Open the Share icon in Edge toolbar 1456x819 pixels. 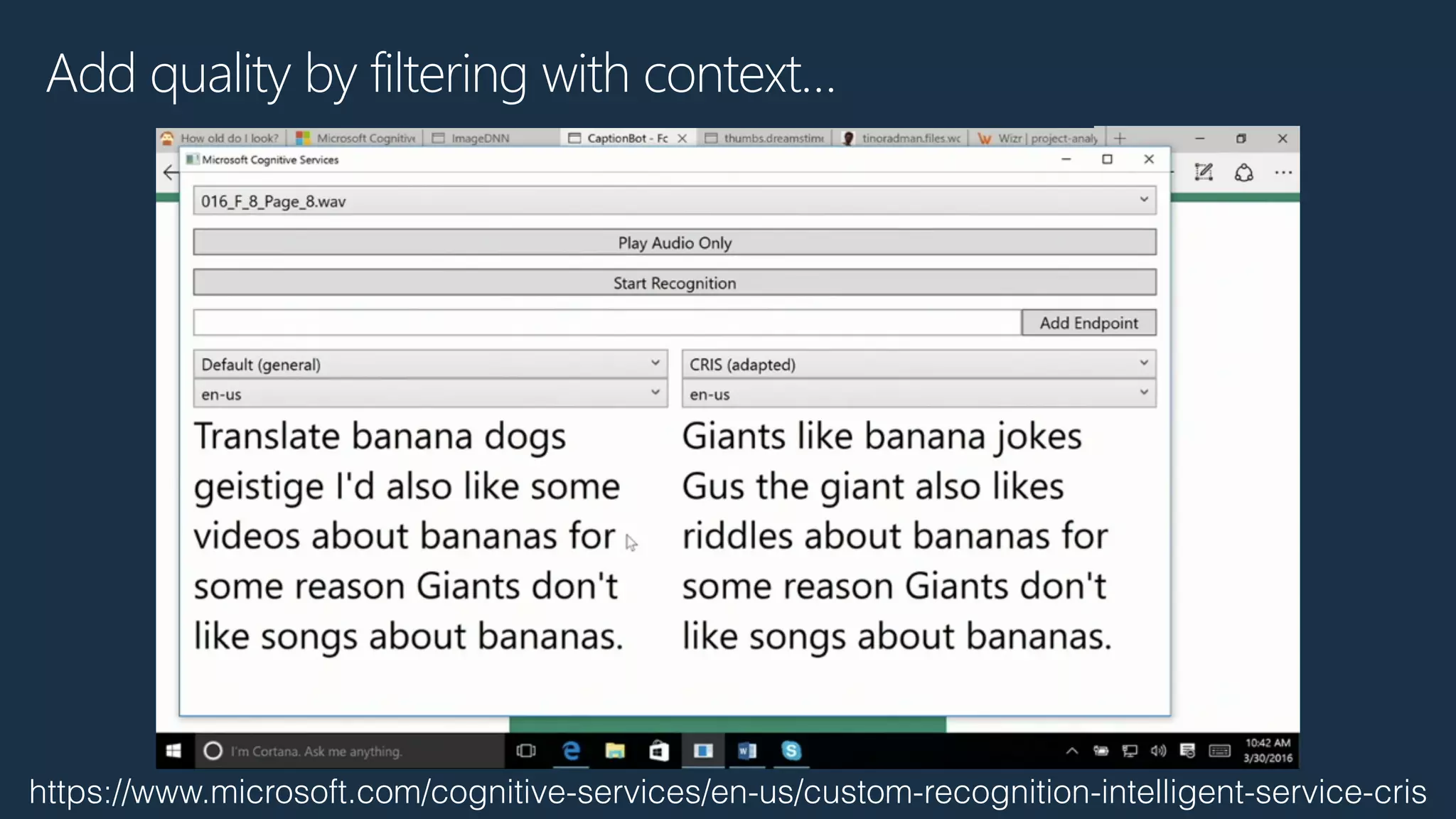(1243, 172)
